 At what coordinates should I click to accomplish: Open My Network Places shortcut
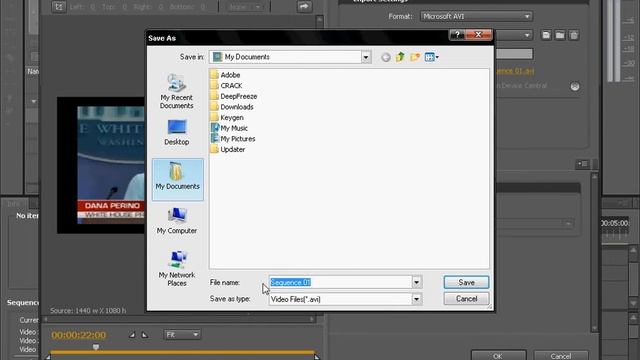click(x=177, y=268)
